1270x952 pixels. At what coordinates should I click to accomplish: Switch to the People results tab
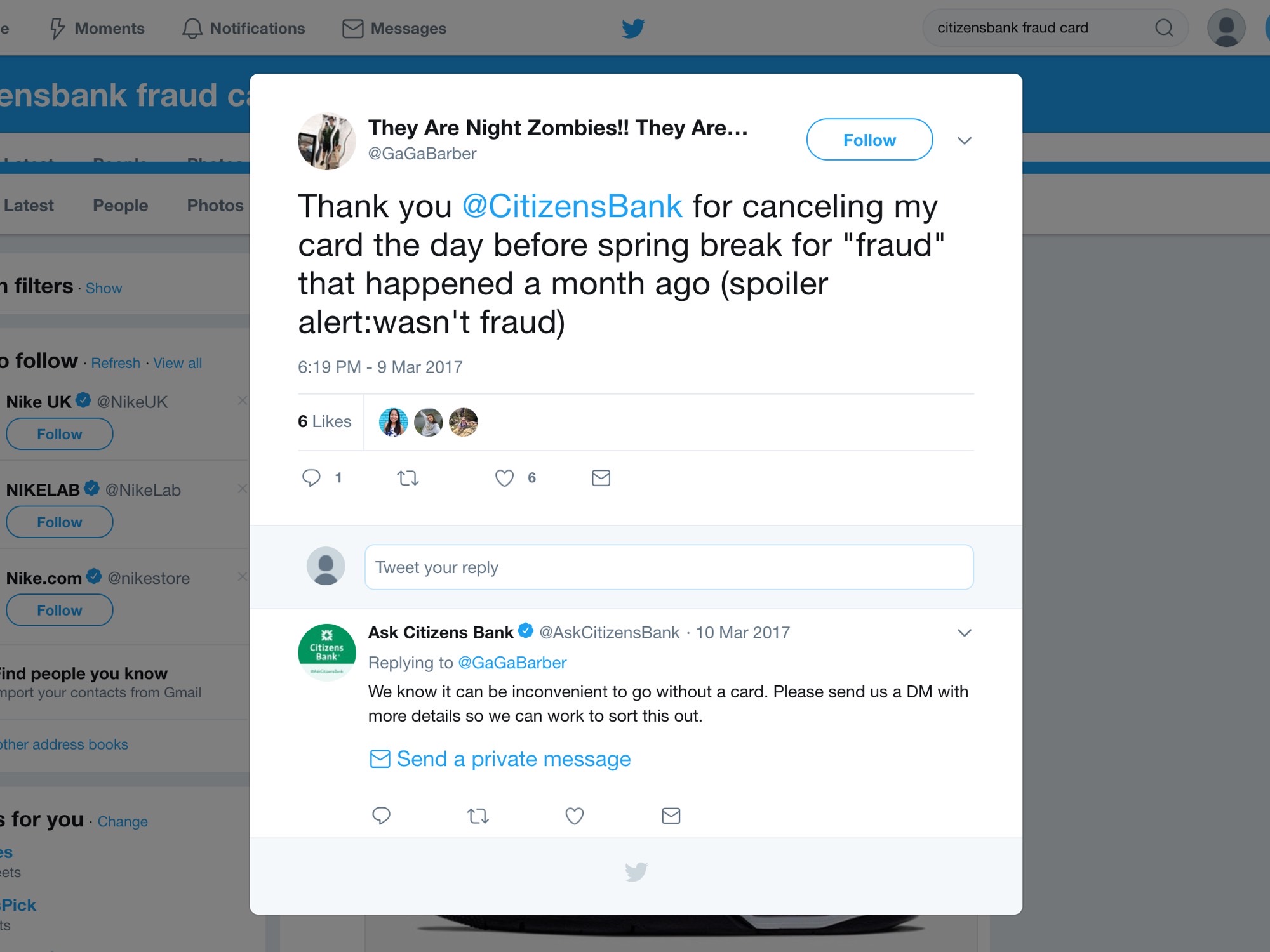click(x=120, y=205)
